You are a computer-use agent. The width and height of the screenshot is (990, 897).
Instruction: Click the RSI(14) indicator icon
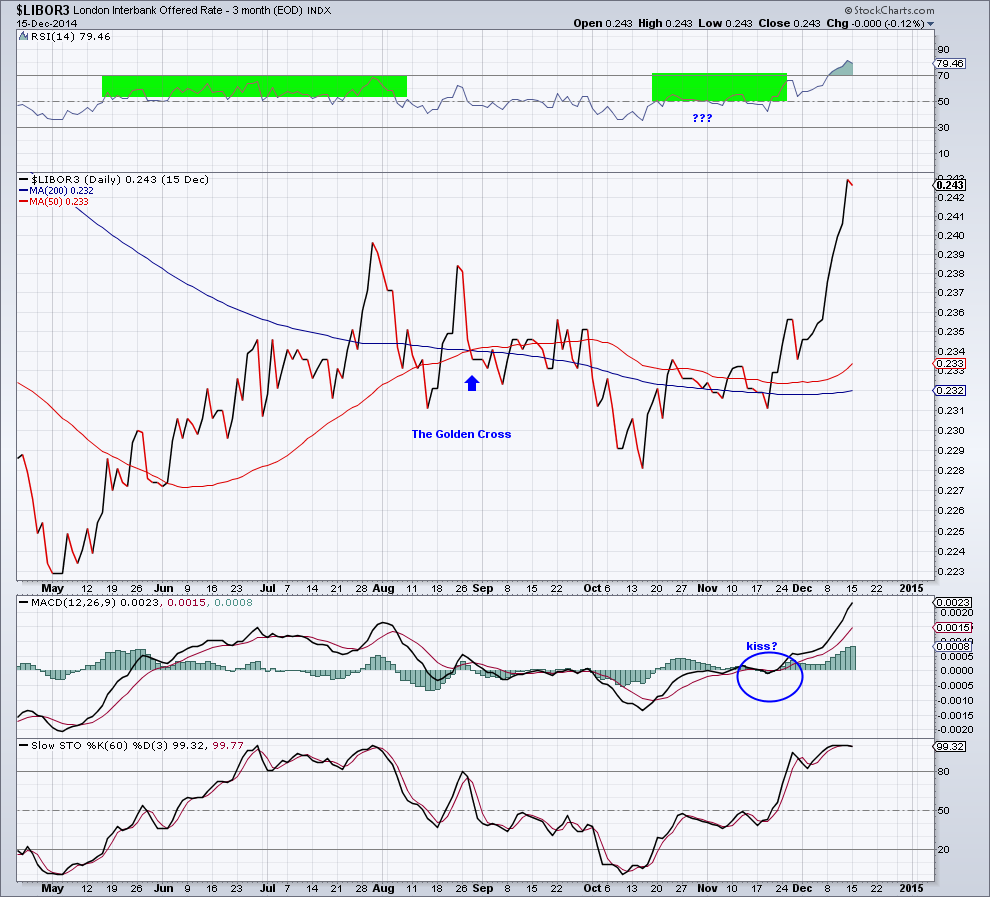24,37
